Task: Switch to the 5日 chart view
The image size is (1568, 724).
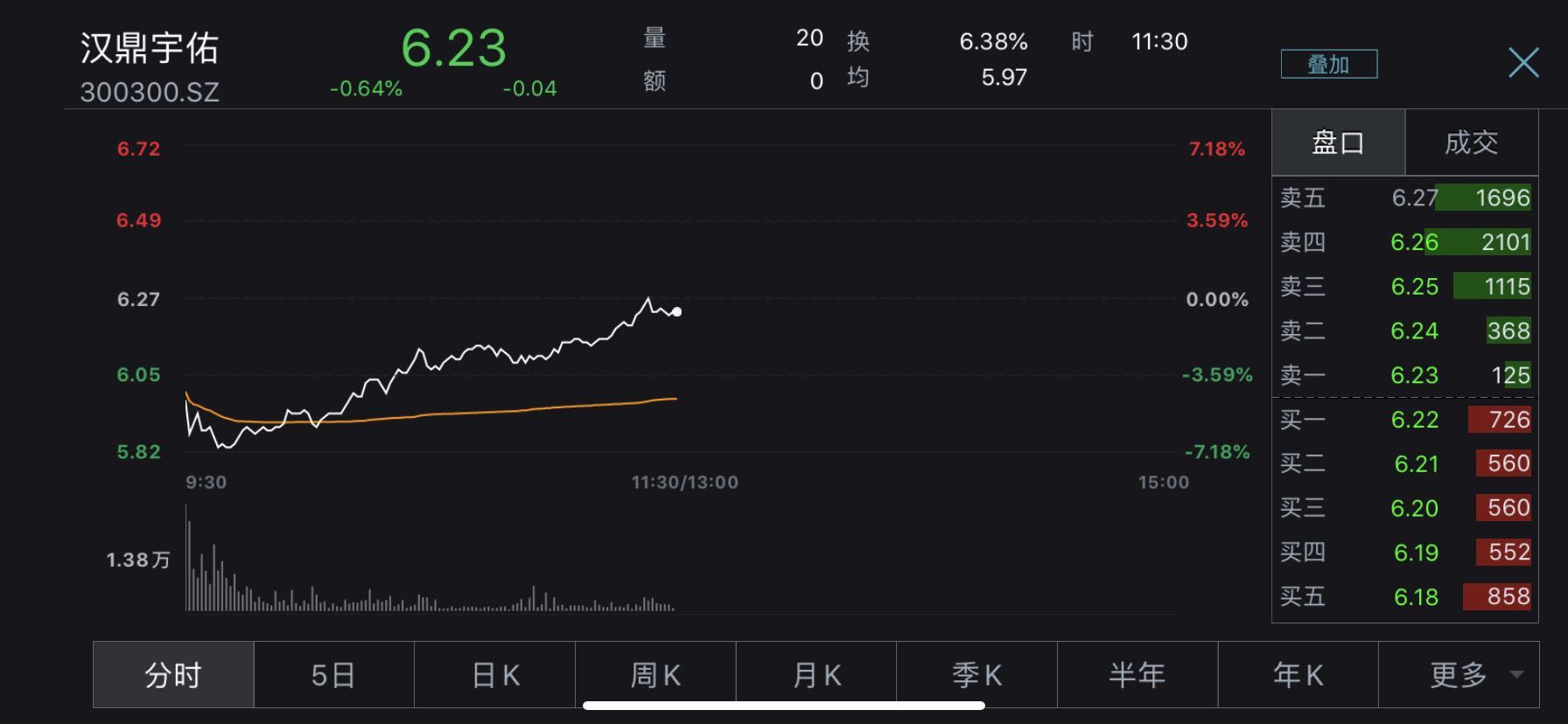Action: tap(333, 674)
